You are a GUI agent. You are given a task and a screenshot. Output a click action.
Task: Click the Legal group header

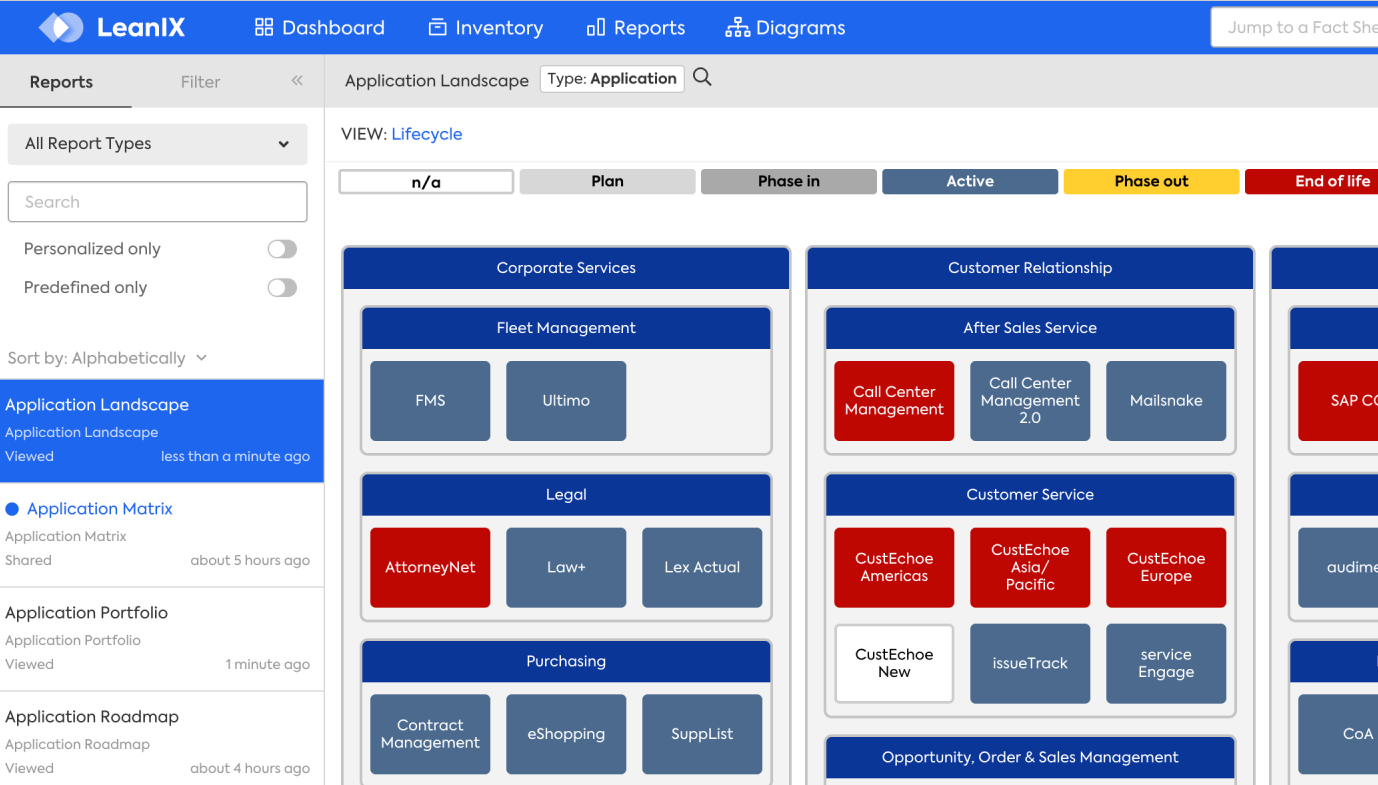[x=566, y=495]
